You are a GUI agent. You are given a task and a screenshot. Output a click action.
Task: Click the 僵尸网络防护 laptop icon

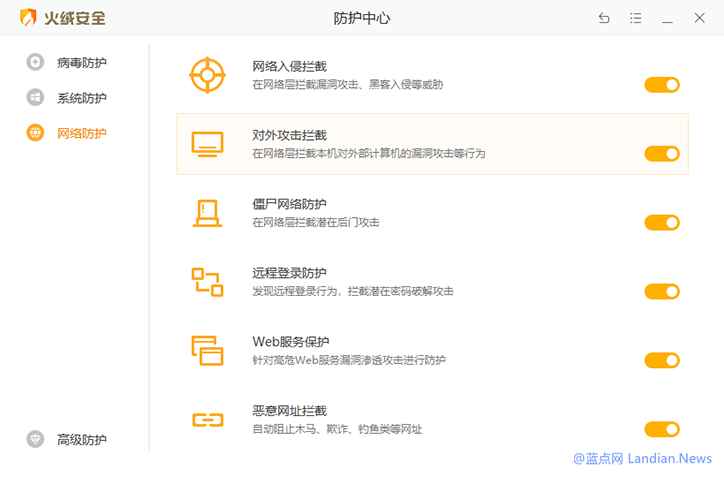207,213
